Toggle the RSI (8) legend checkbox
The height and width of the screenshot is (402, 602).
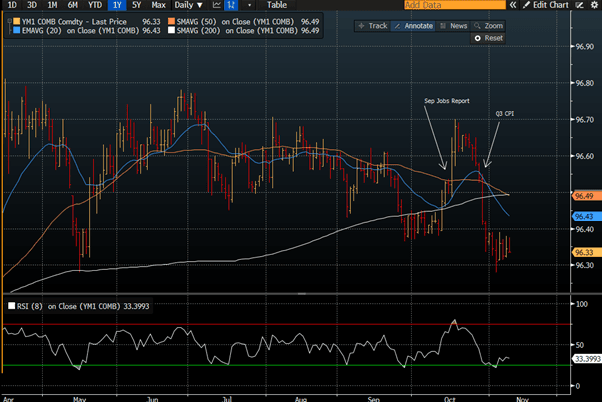coord(12,306)
